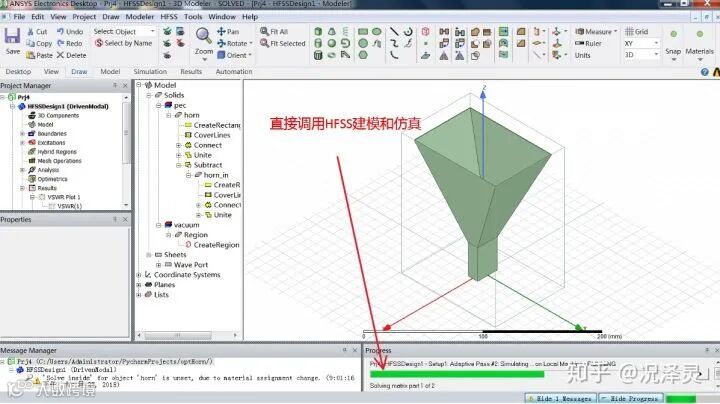This screenshot has height=404, width=720.
Task: Fit All objects in view
Action: coord(274,32)
